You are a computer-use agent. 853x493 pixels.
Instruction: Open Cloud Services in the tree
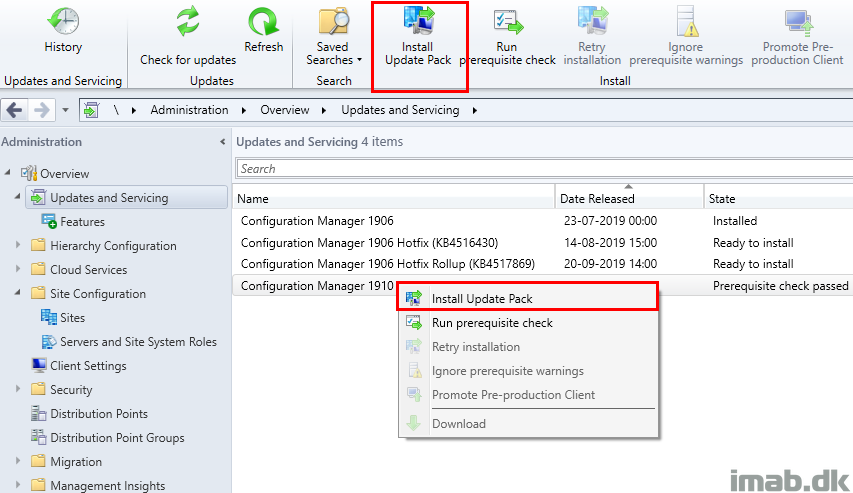(89, 269)
